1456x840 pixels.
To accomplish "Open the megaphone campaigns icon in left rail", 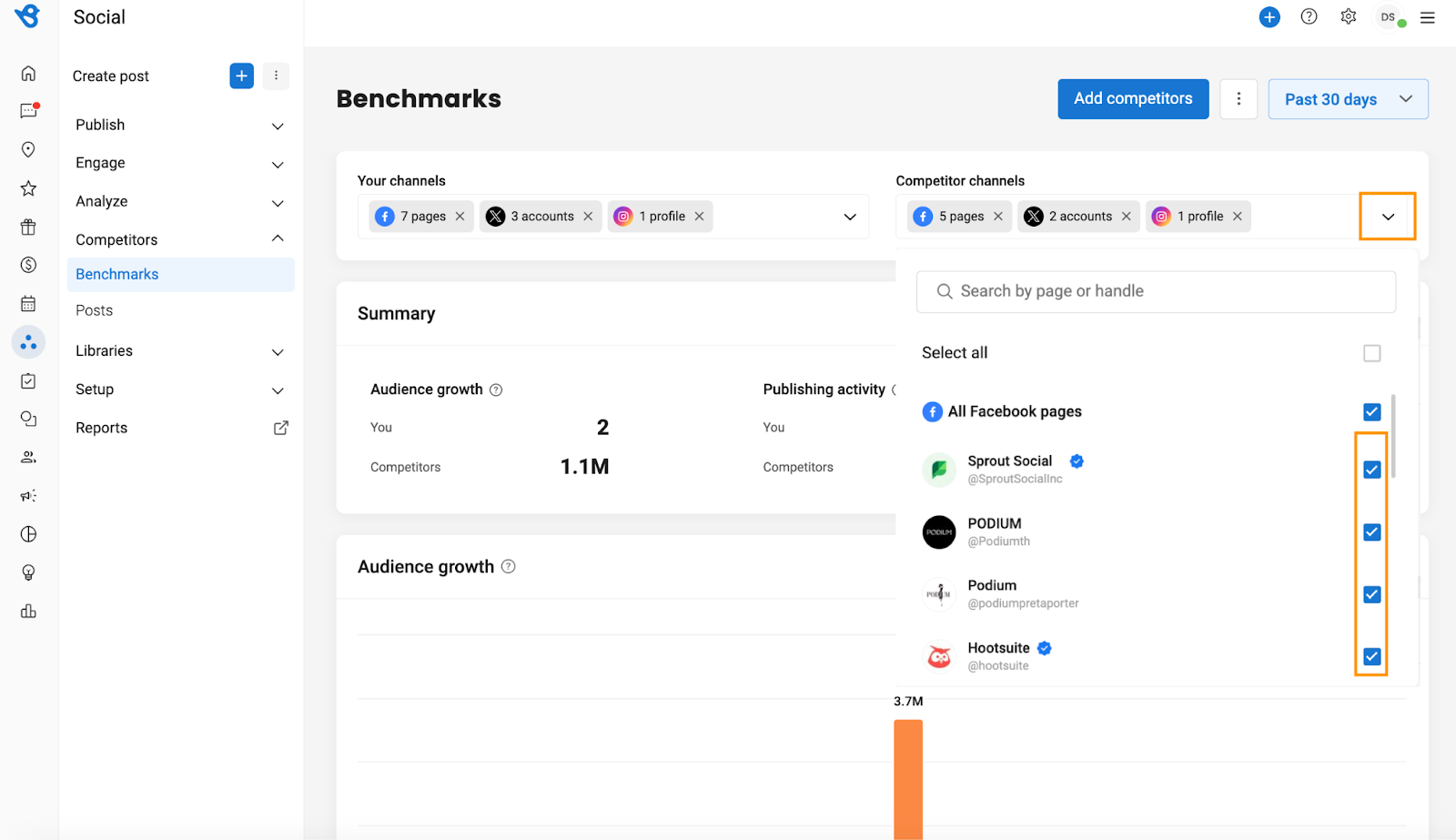I will 28,496.
